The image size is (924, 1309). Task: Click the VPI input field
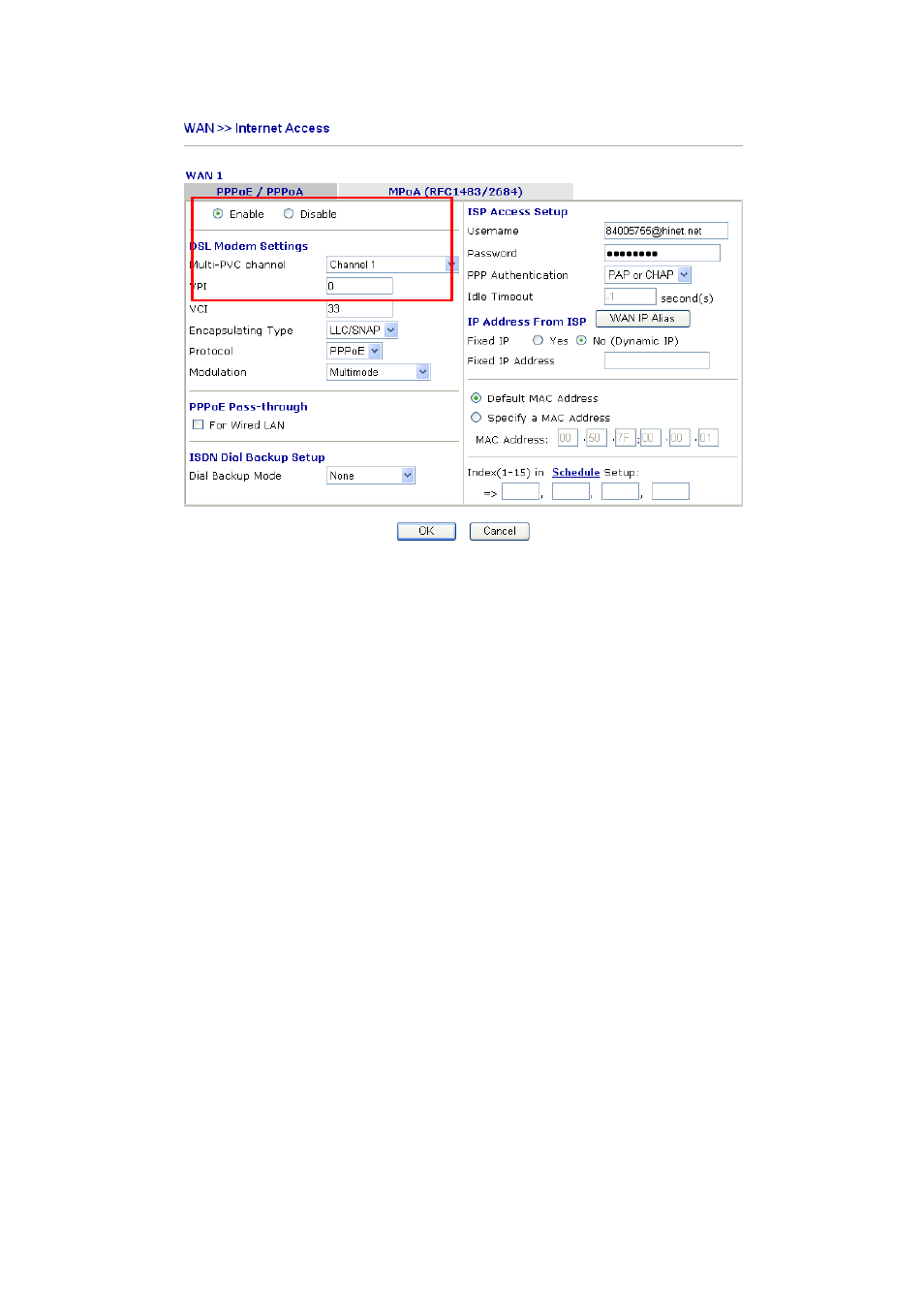tap(359, 286)
